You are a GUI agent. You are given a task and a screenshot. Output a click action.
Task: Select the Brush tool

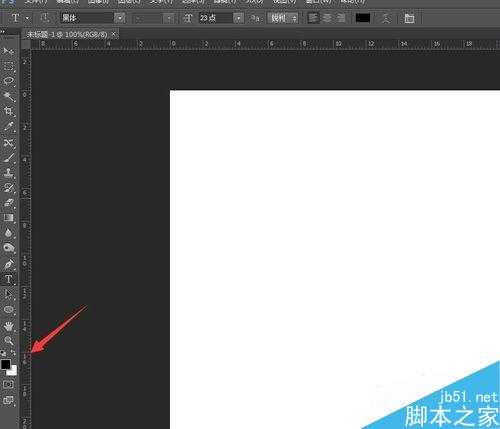pos(9,158)
